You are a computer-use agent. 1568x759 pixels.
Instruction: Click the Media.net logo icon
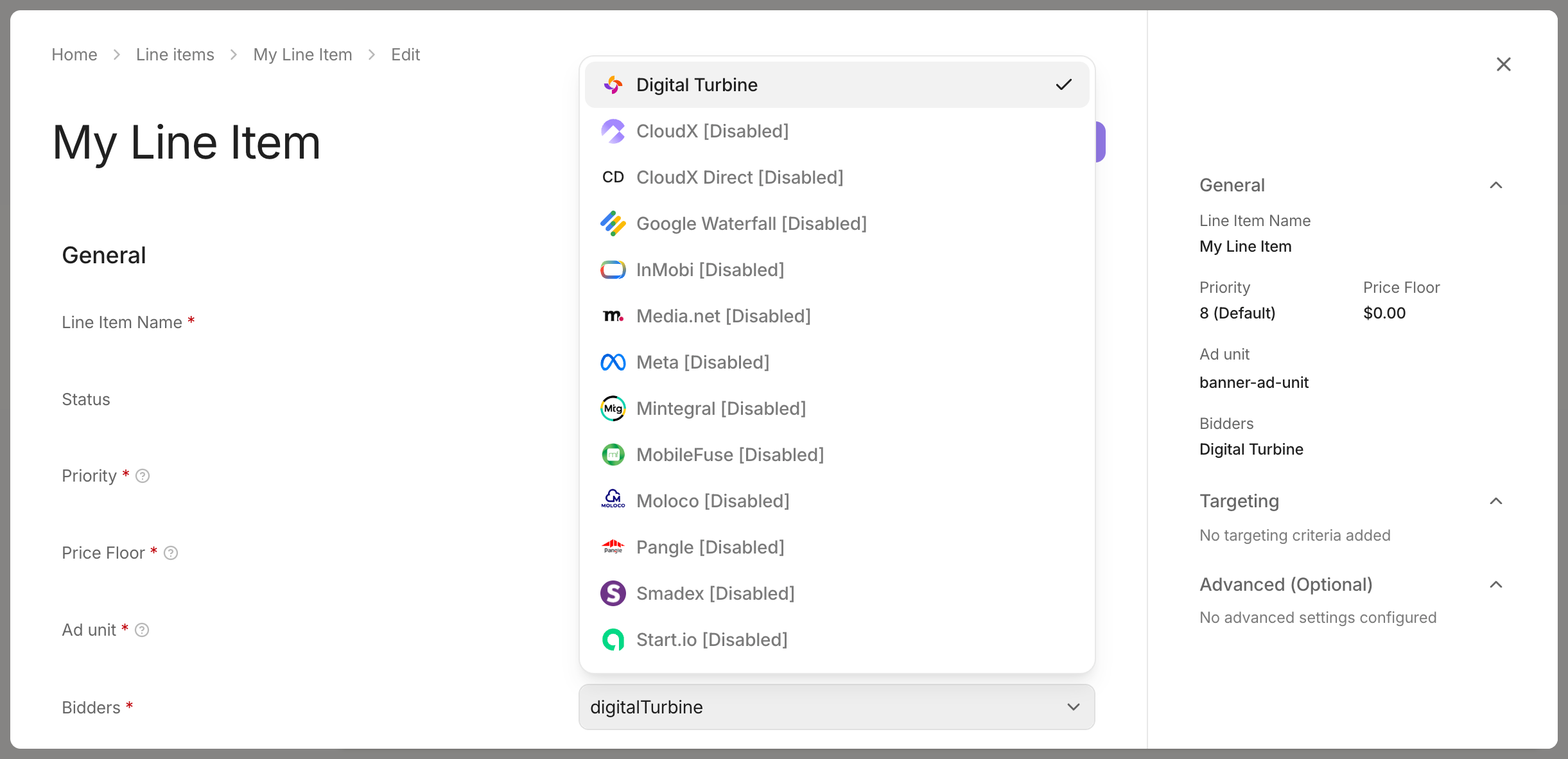point(613,316)
